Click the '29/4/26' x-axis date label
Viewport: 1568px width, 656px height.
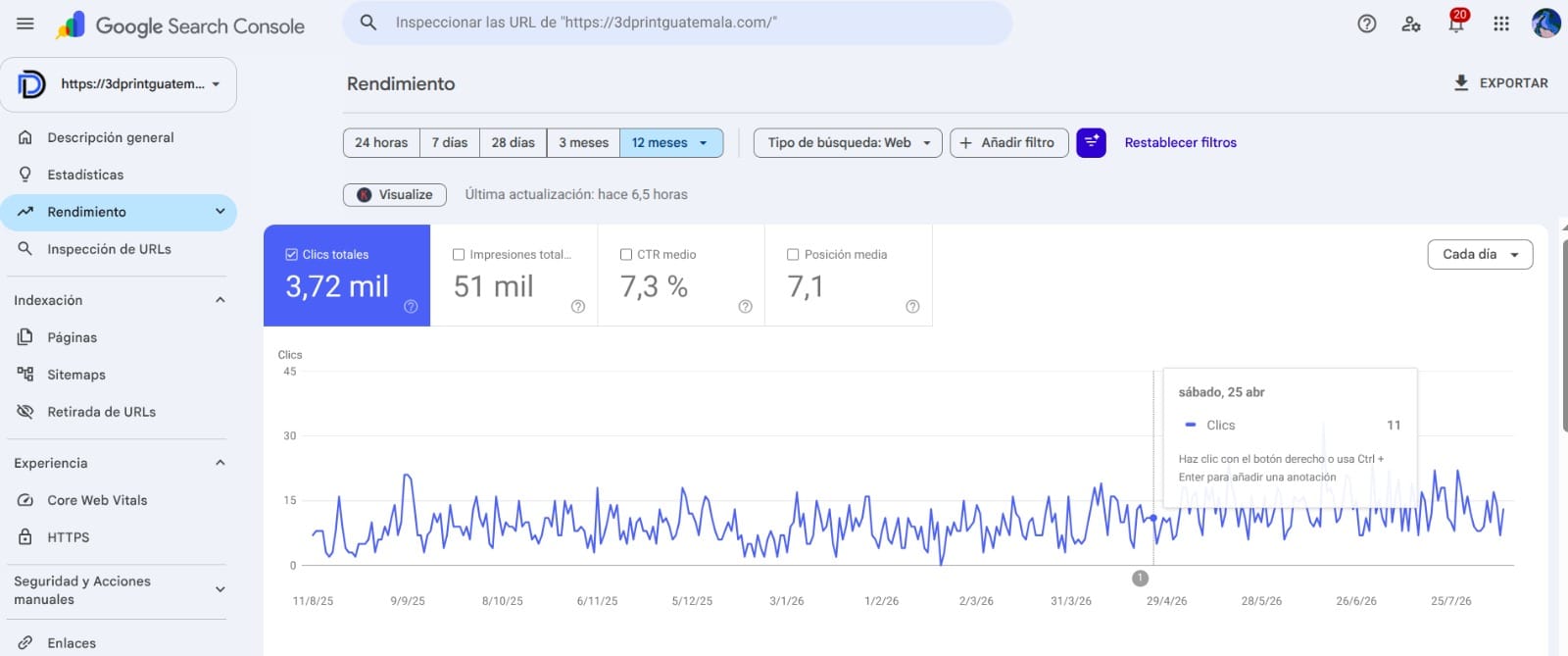[x=1166, y=601]
